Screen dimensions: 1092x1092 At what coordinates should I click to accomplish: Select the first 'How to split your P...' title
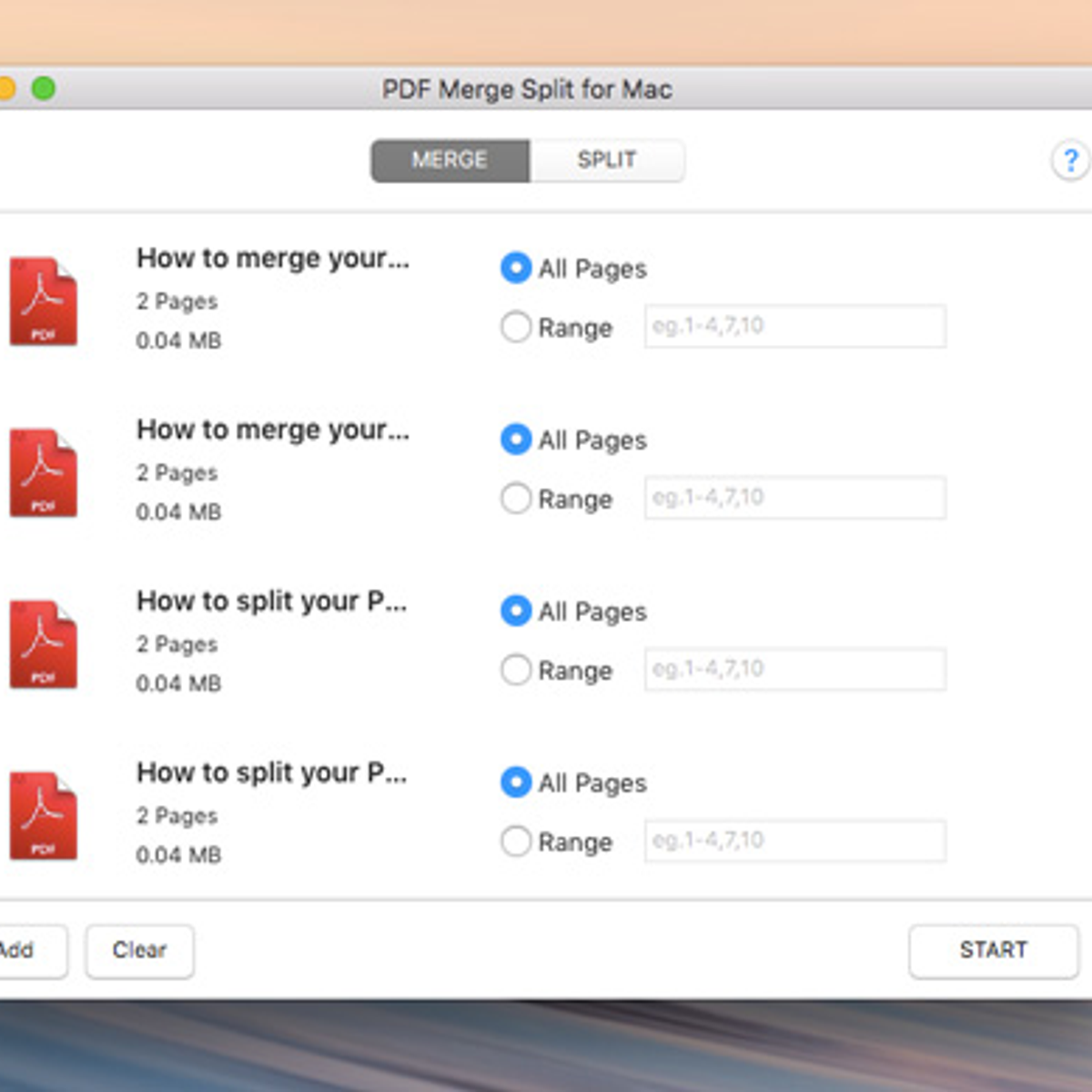[x=271, y=602]
